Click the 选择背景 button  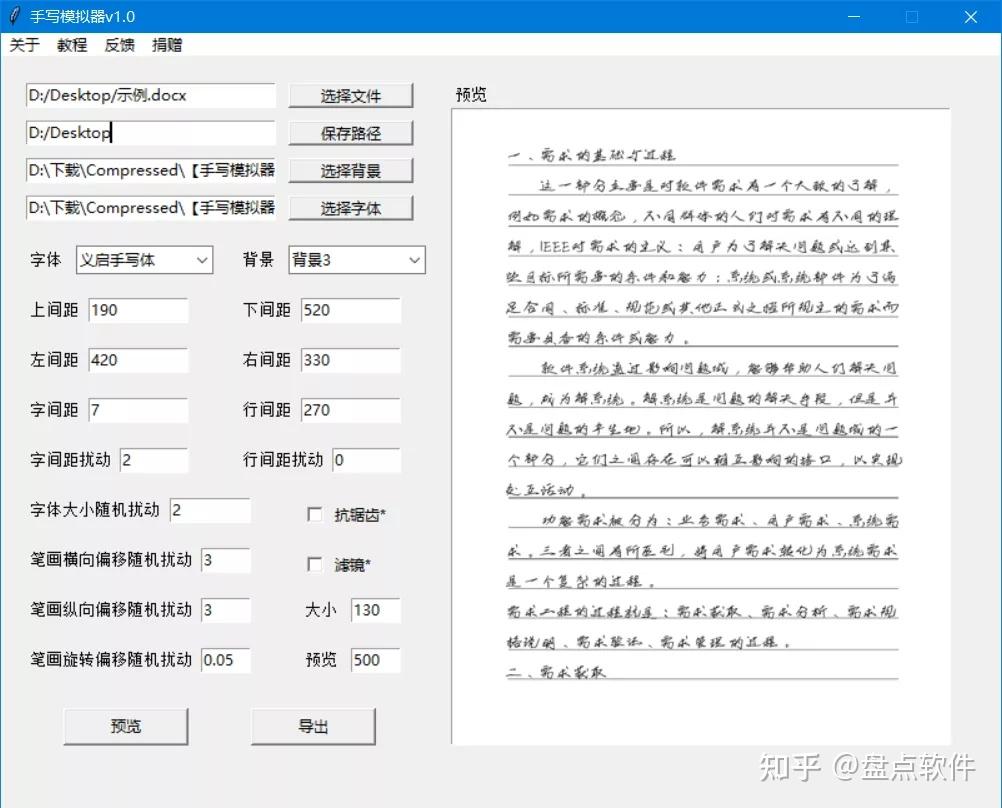point(350,171)
